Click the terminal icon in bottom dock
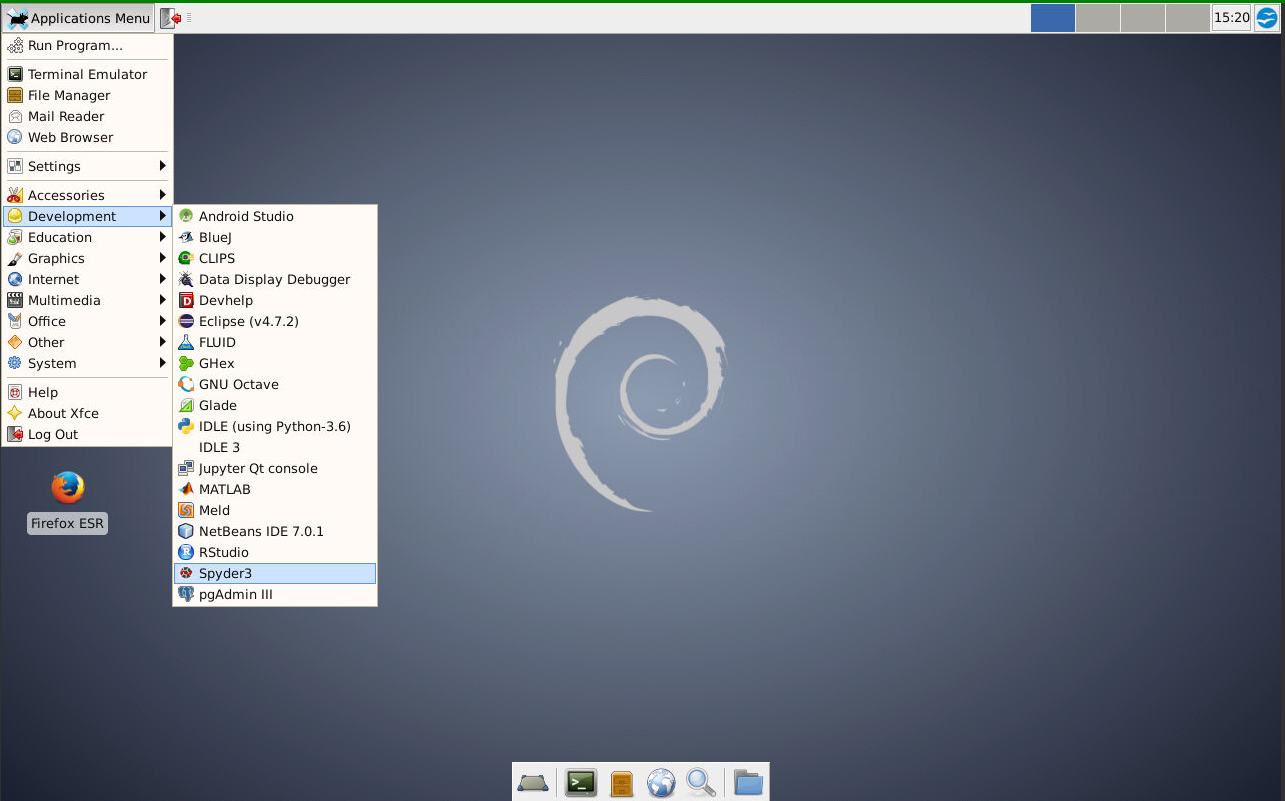This screenshot has width=1285, height=801. point(581,782)
